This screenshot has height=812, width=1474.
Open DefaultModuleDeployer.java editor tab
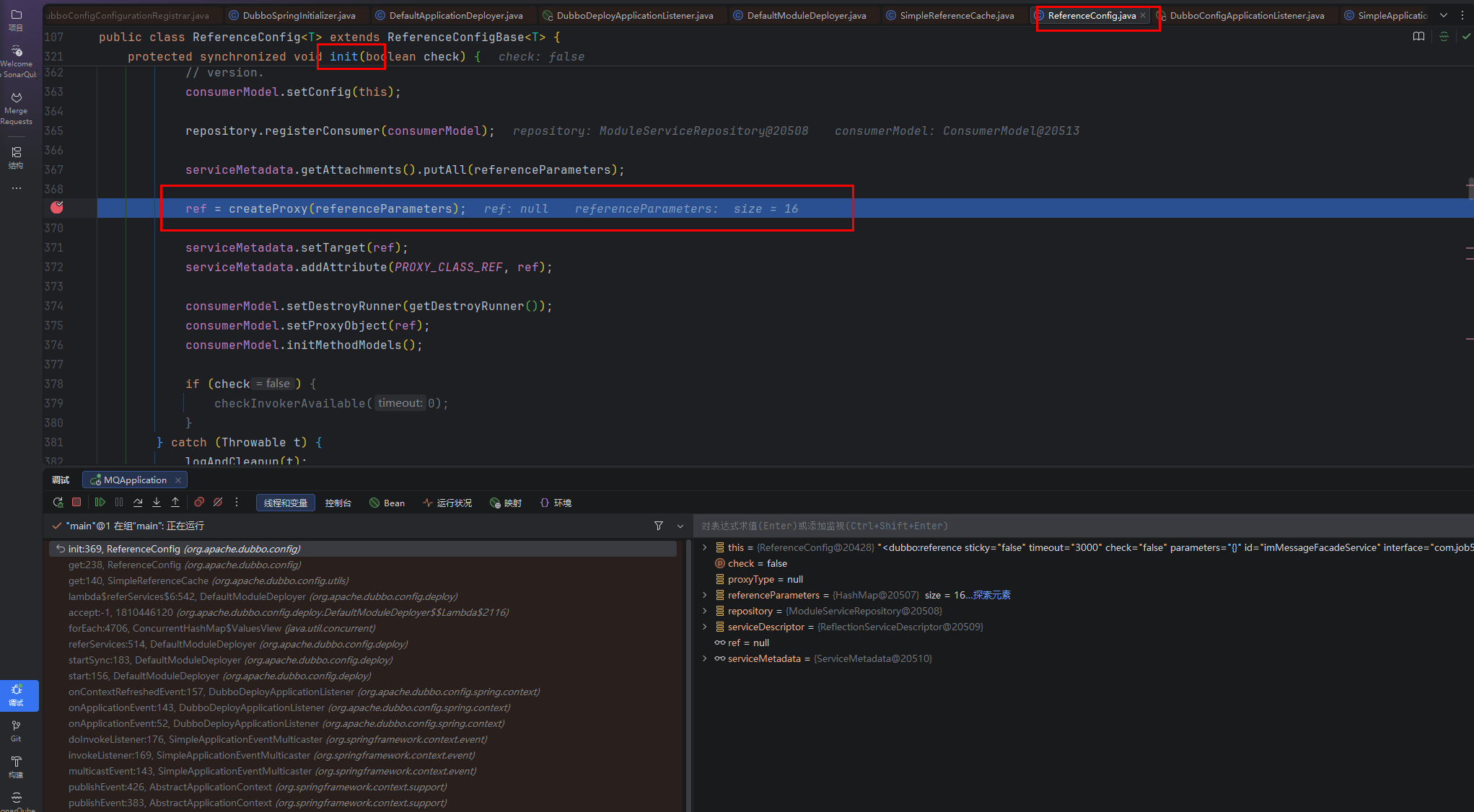[806, 15]
